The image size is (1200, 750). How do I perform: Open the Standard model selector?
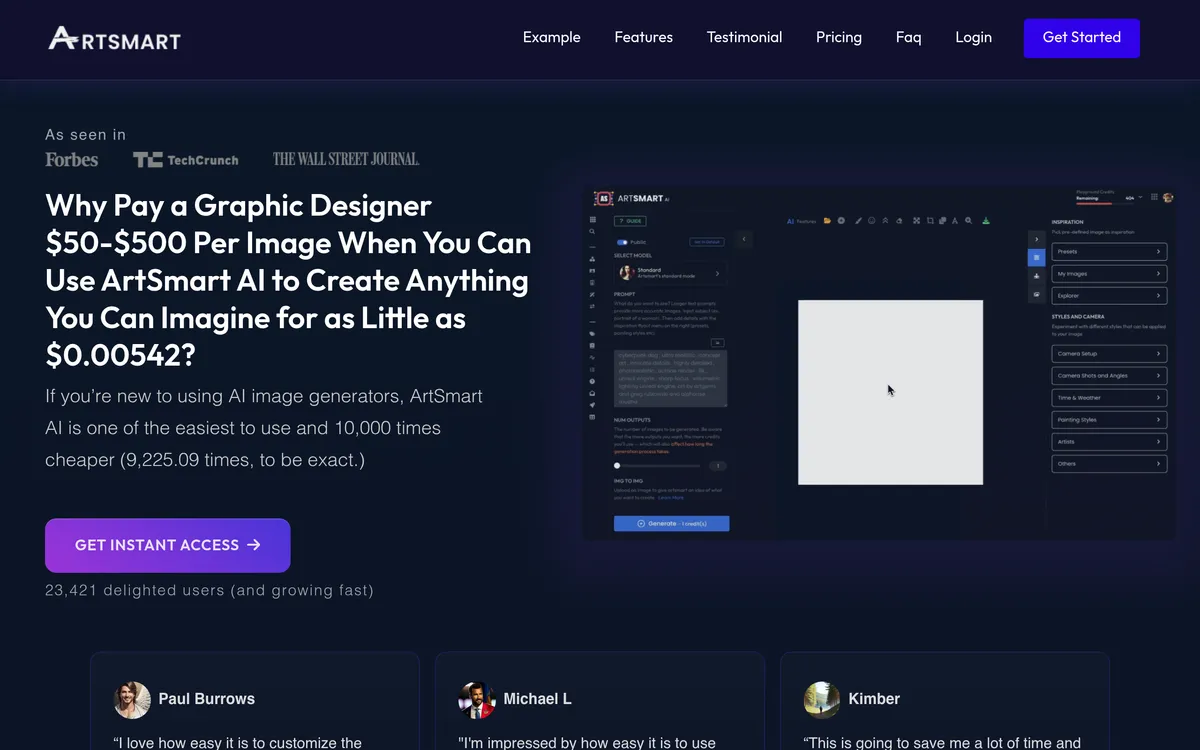click(x=670, y=273)
